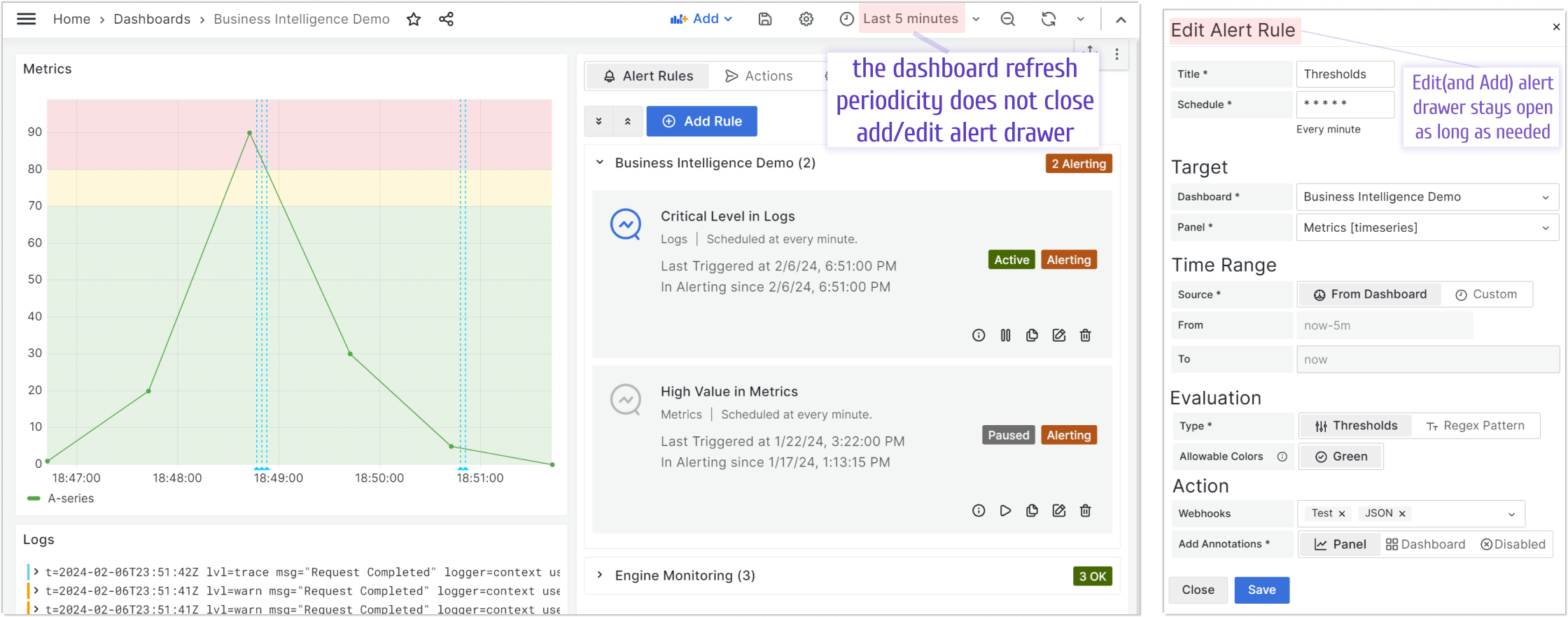This screenshot has height=617, width=1568.
Task: Go to Dashboards breadcrumb
Action: 152,19
